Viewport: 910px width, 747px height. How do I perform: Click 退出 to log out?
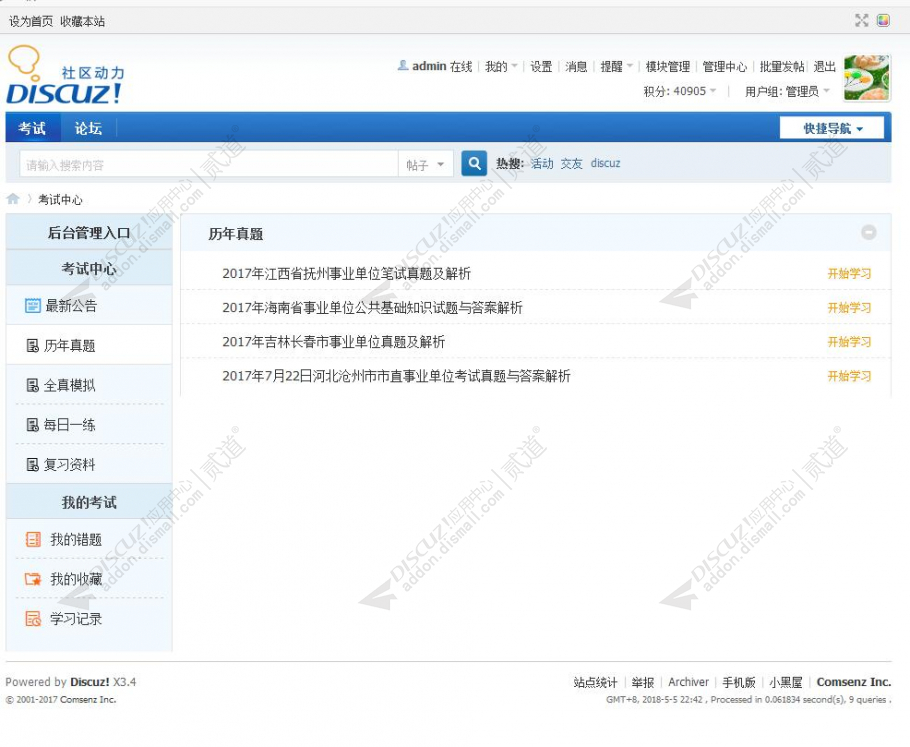824,67
